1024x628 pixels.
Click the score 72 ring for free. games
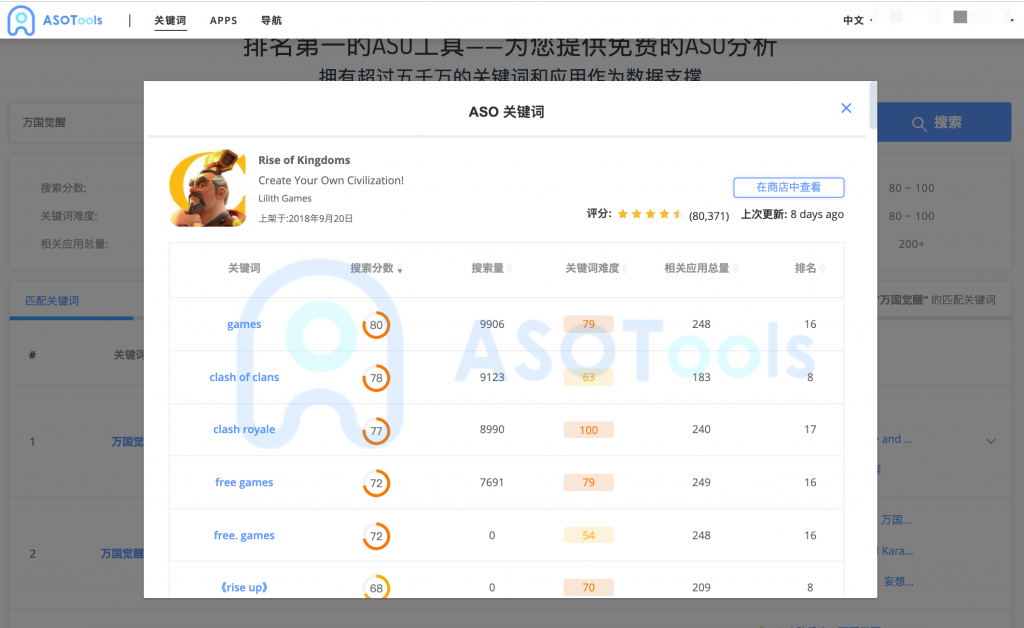(376, 536)
